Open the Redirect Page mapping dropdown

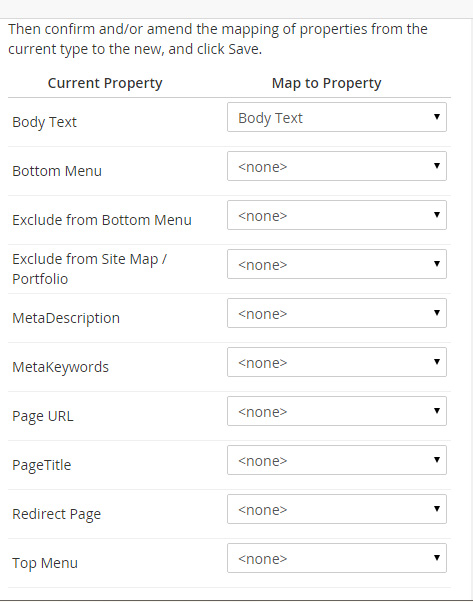(x=337, y=509)
